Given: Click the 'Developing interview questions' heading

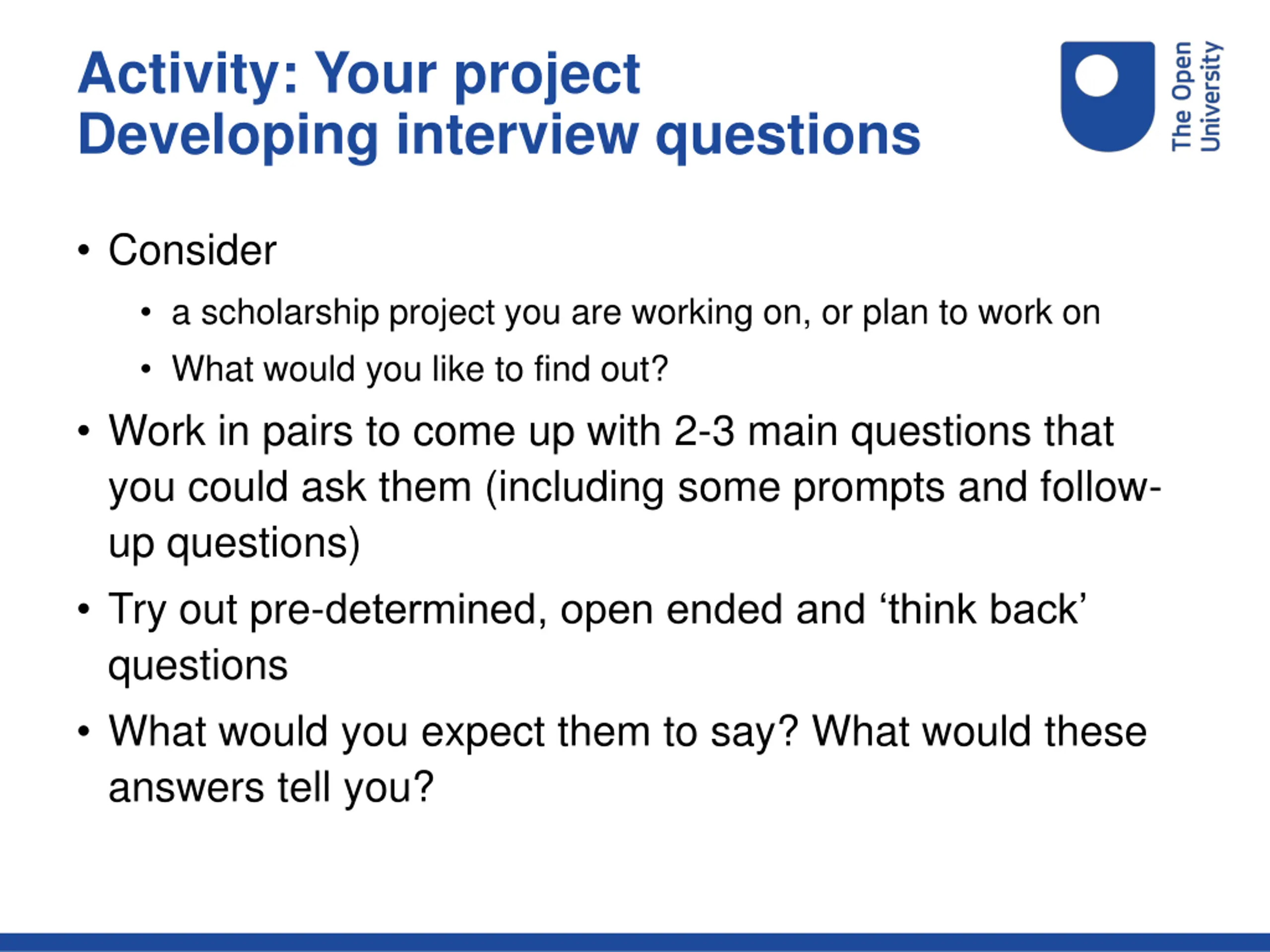Looking at the screenshot, I should 499,135.
